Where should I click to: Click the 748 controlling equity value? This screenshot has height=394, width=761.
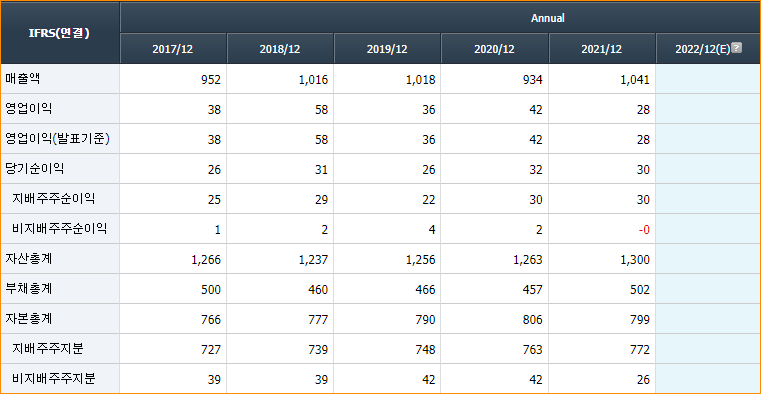point(425,350)
